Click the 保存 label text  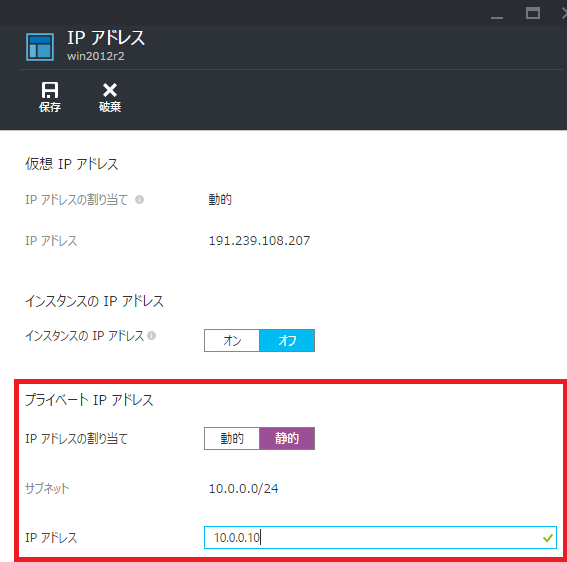point(50,107)
